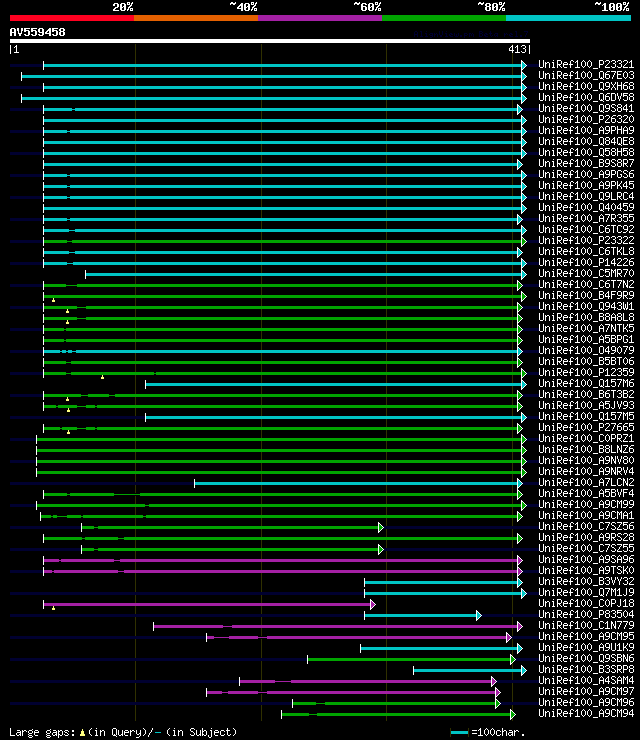Click the UniRef100_P27665 label
Viewport: 640px width, 740px height.
pos(586,427)
